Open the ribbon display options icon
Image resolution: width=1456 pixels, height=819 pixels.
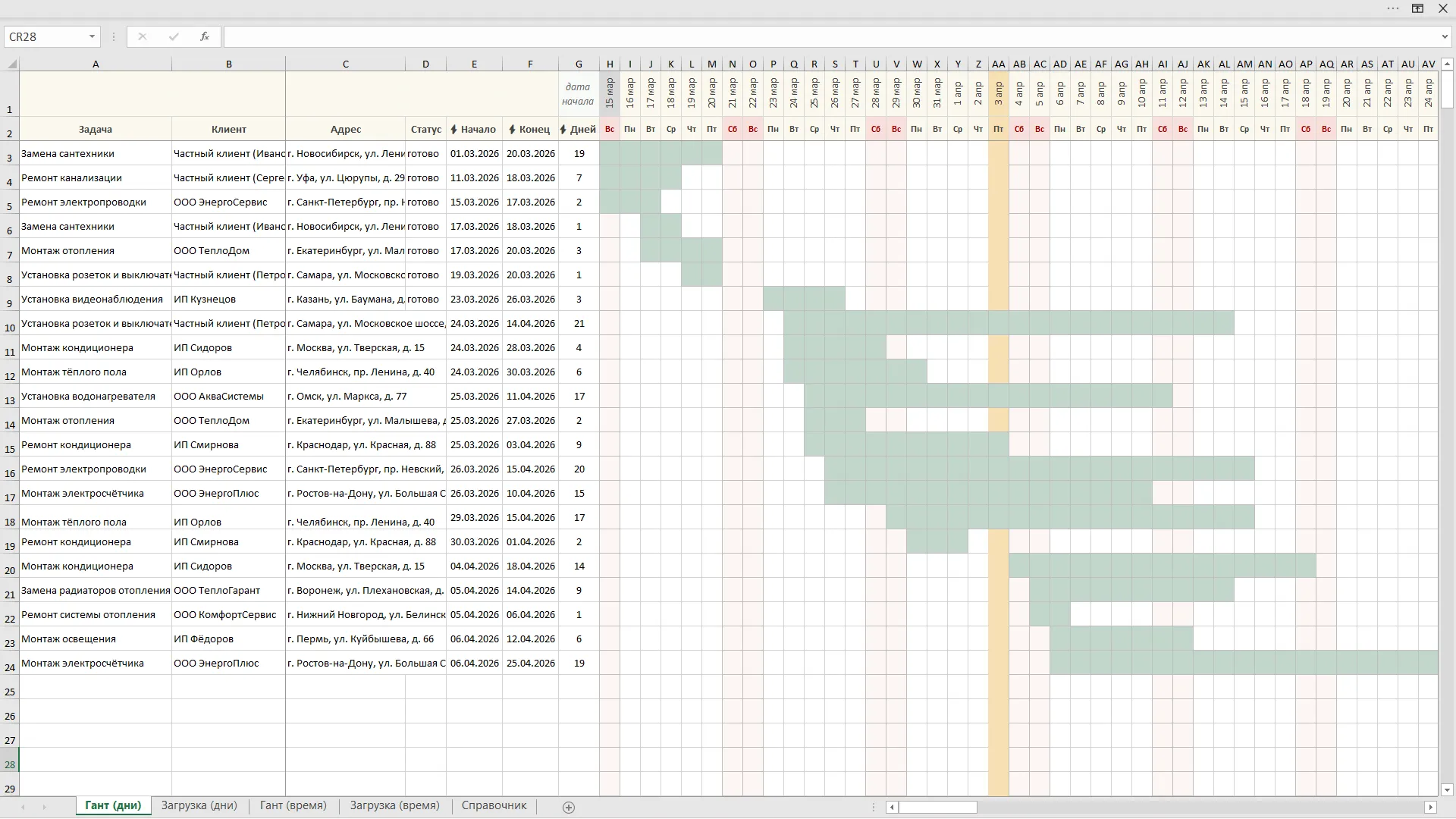tap(1417, 8)
